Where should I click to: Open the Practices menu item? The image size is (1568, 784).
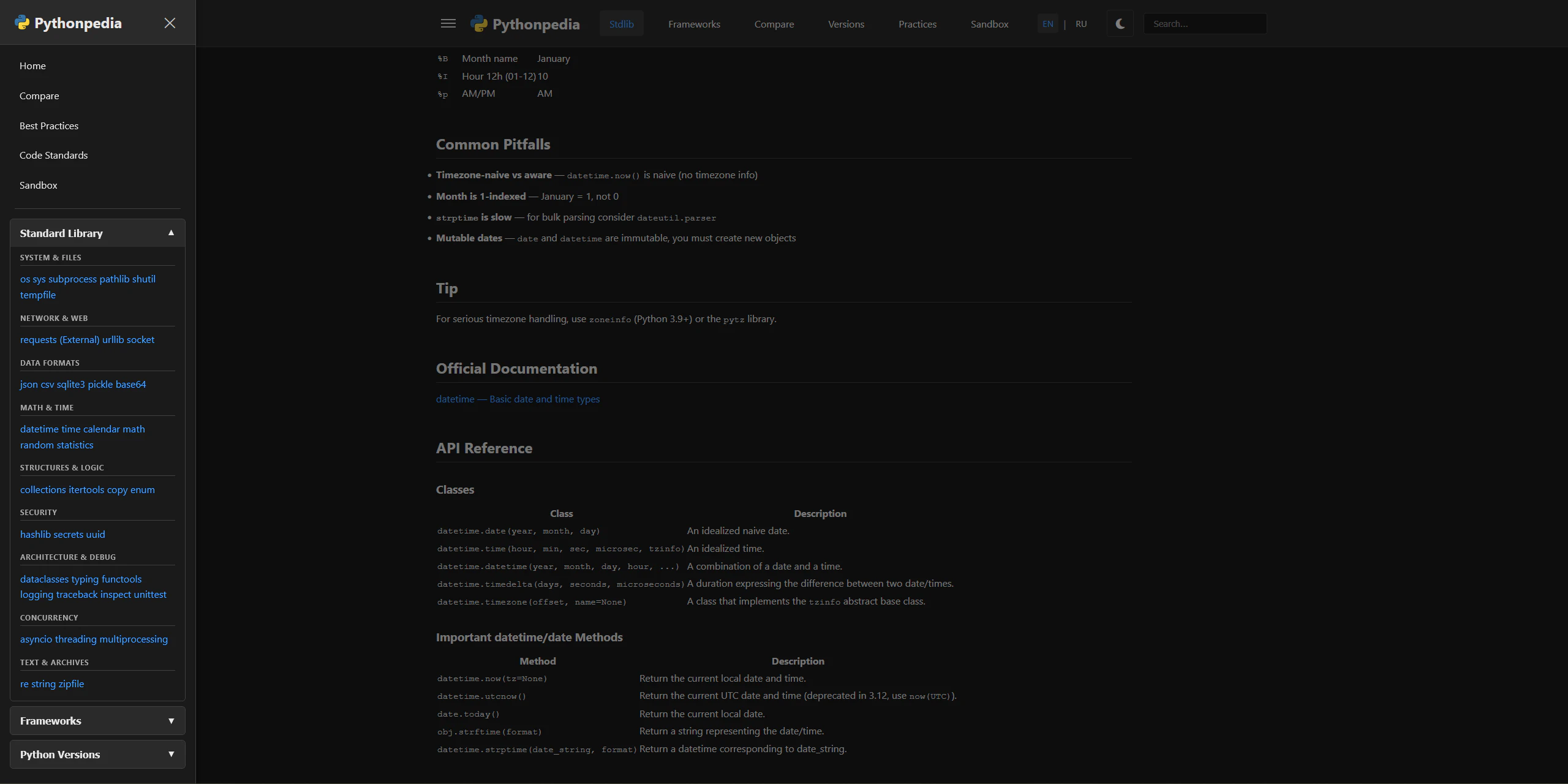917,24
